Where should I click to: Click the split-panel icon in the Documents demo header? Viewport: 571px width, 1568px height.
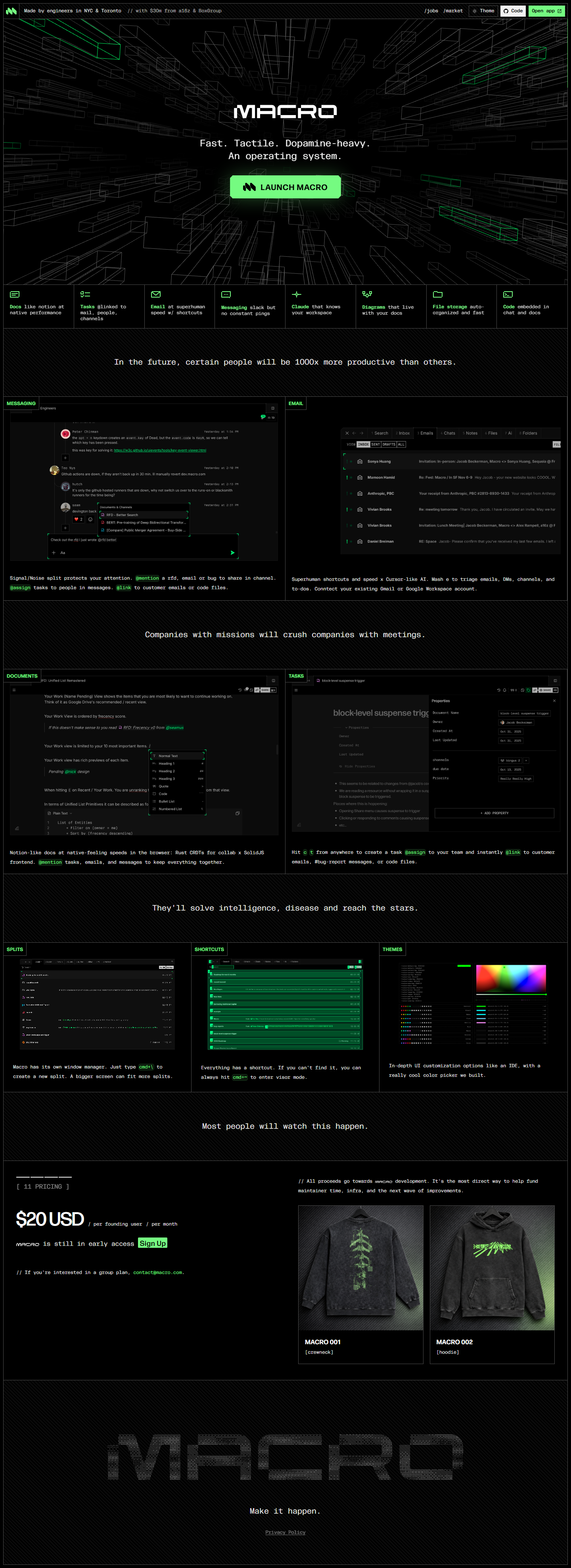pos(273,680)
